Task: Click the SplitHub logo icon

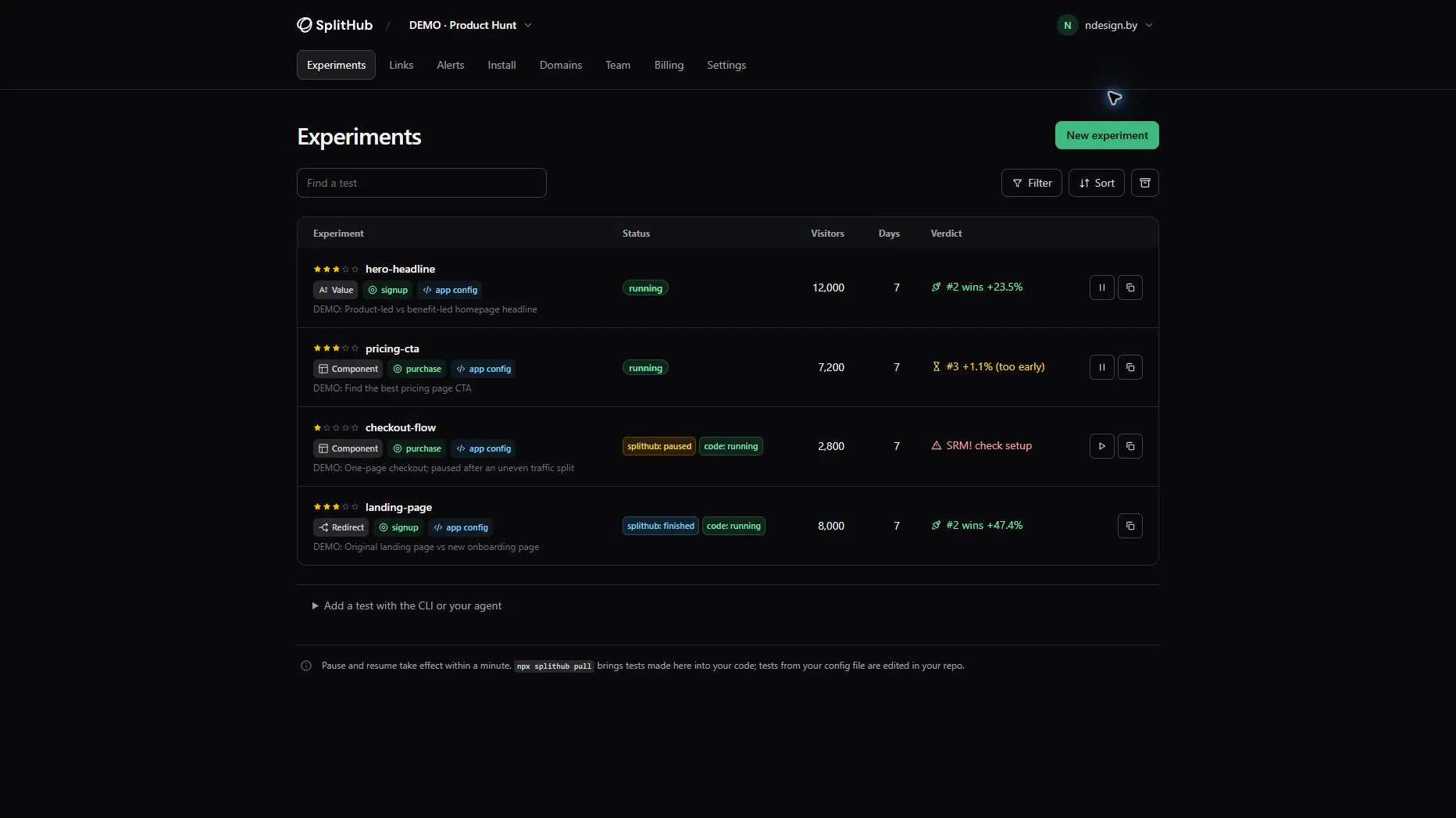Action: point(305,25)
